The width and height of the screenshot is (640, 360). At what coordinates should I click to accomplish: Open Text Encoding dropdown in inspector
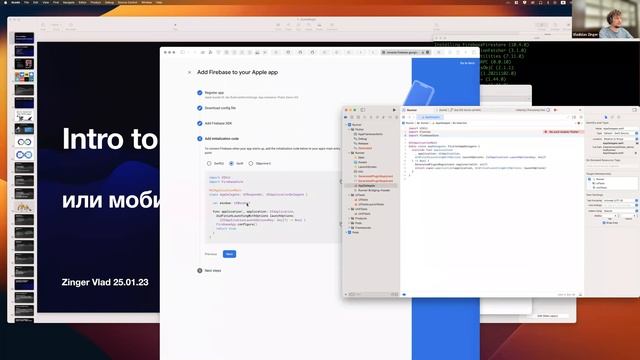coord(620,201)
